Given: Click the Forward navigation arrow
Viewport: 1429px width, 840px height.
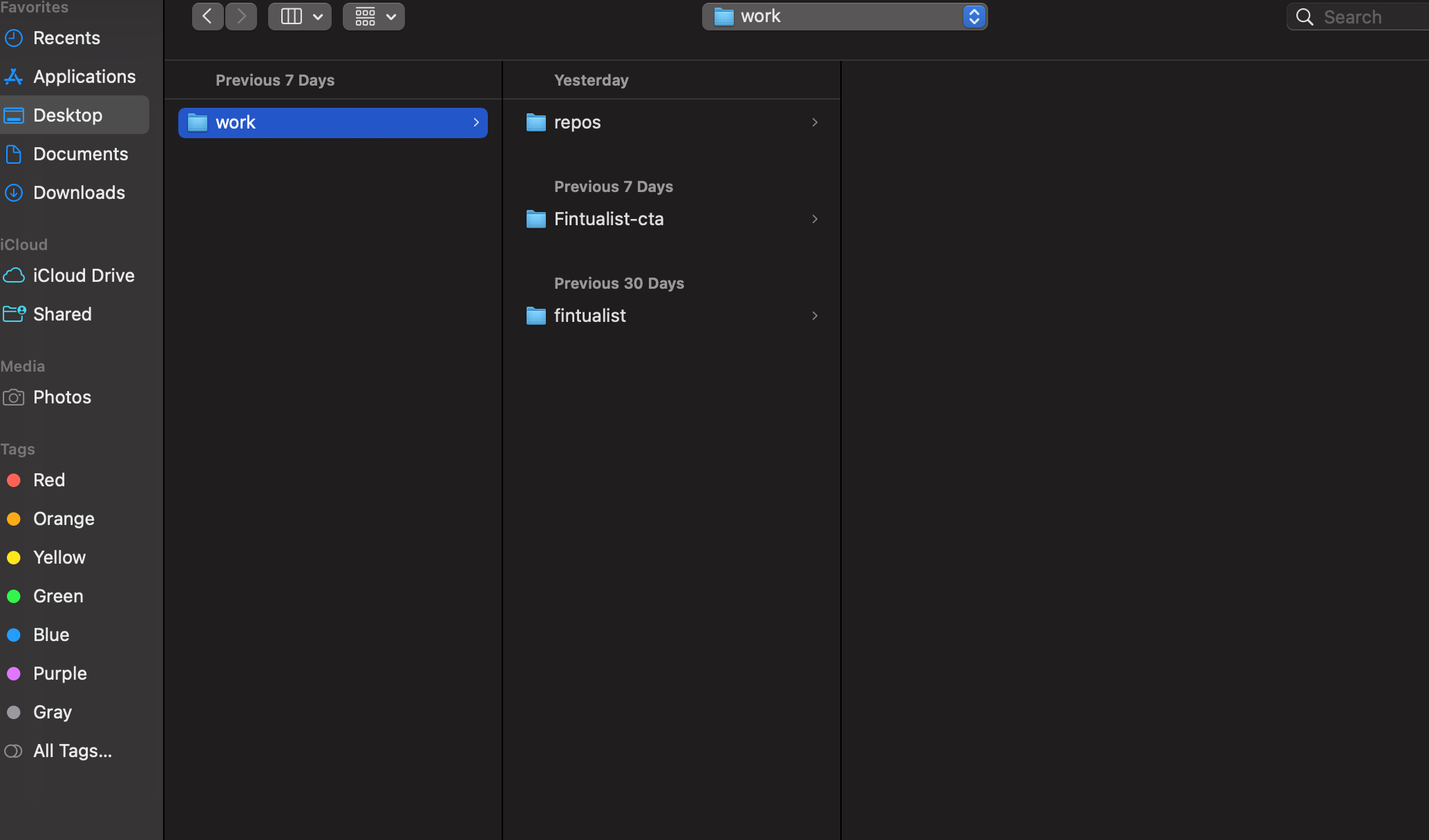Looking at the screenshot, I should click(x=241, y=17).
